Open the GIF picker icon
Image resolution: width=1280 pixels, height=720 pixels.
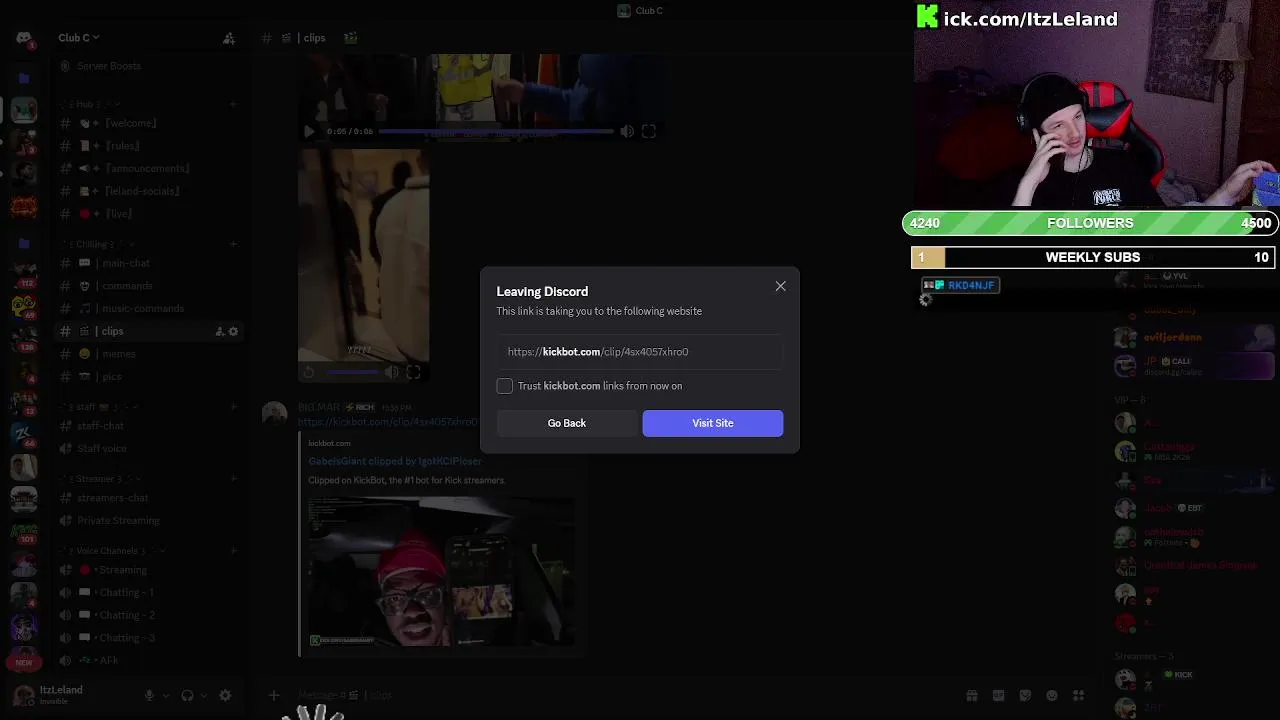(998, 696)
